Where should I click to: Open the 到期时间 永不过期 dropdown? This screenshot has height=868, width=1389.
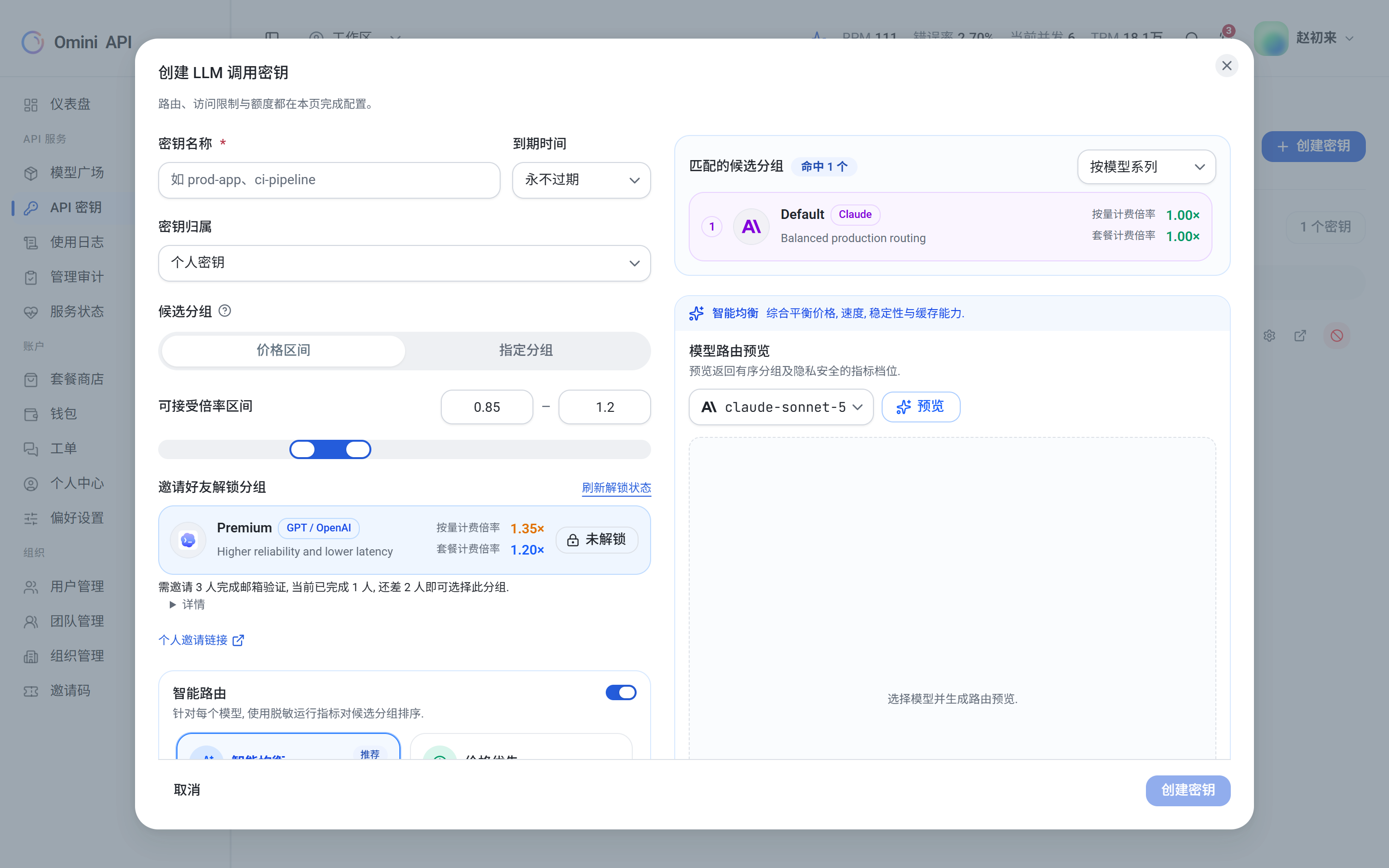click(582, 180)
